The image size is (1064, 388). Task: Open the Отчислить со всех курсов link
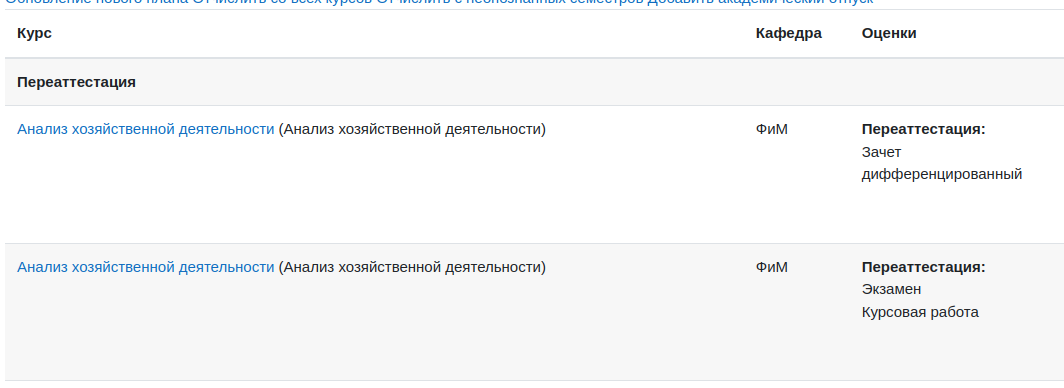coord(281,2)
